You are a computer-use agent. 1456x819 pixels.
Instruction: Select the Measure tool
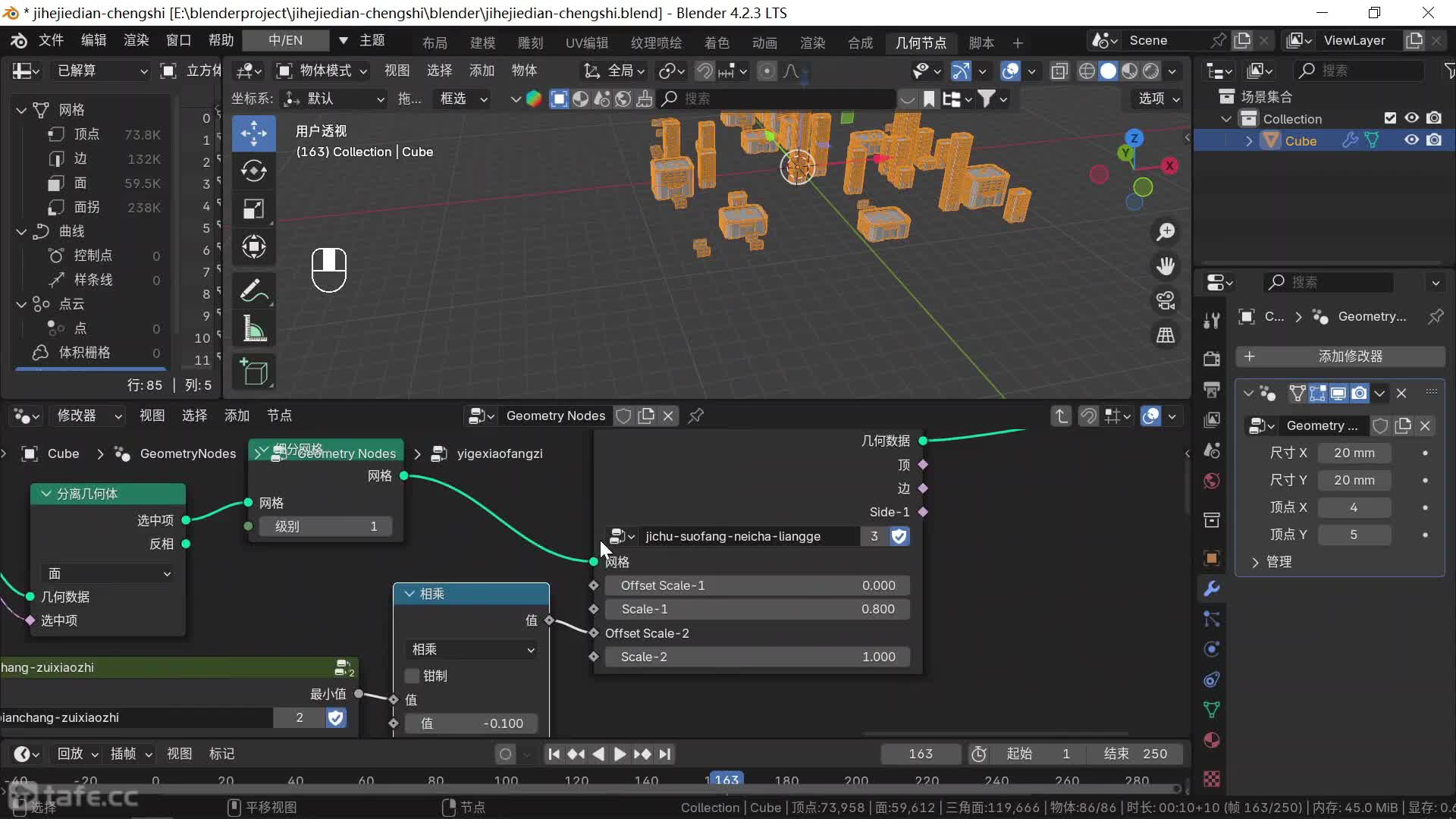click(x=253, y=329)
